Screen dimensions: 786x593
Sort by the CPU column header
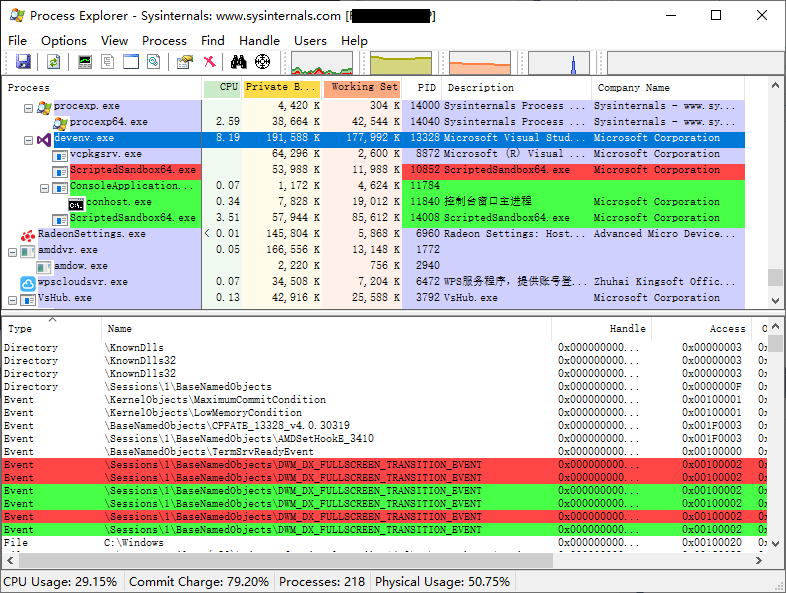[x=222, y=88]
